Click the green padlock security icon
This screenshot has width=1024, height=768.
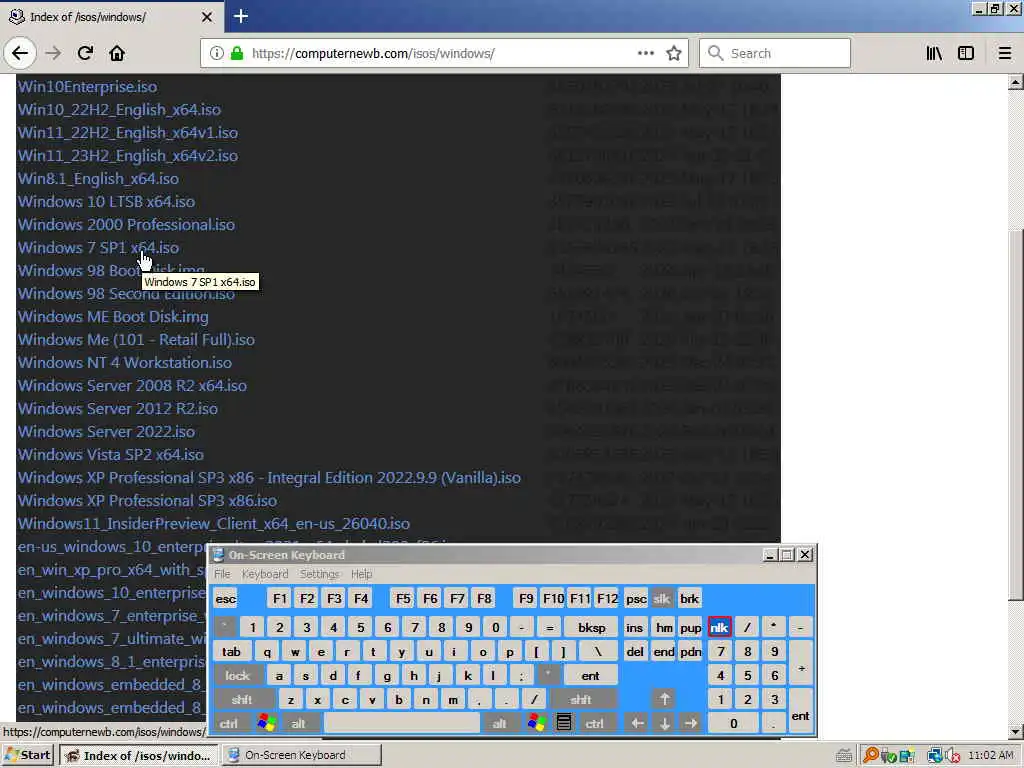(236, 54)
